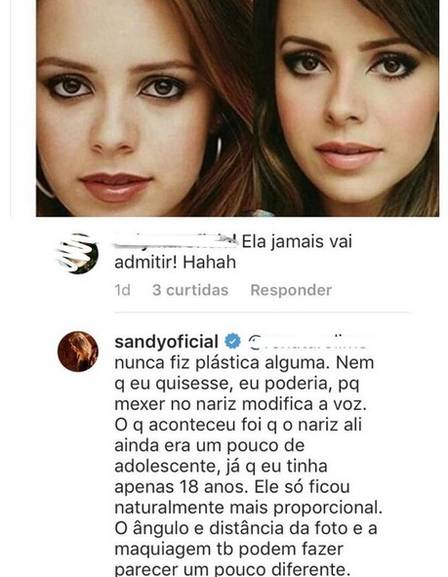This screenshot has height=577, width=448.
Task: Click the "1d" comment timestamp
Action: click(x=123, y=290)
